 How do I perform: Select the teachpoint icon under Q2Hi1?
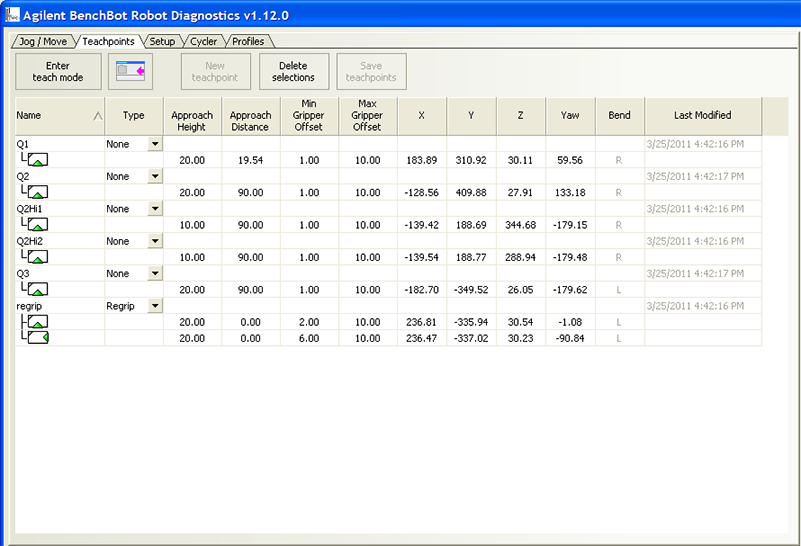click(x=38, y=225)
